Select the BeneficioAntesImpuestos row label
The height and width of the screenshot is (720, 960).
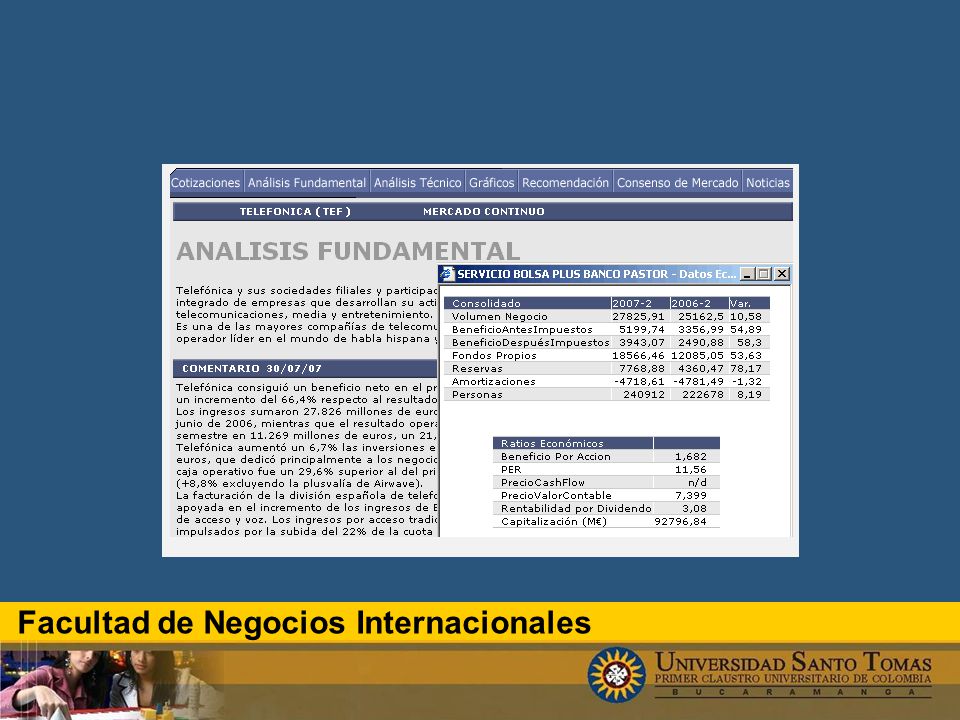(x=522, y=329)
